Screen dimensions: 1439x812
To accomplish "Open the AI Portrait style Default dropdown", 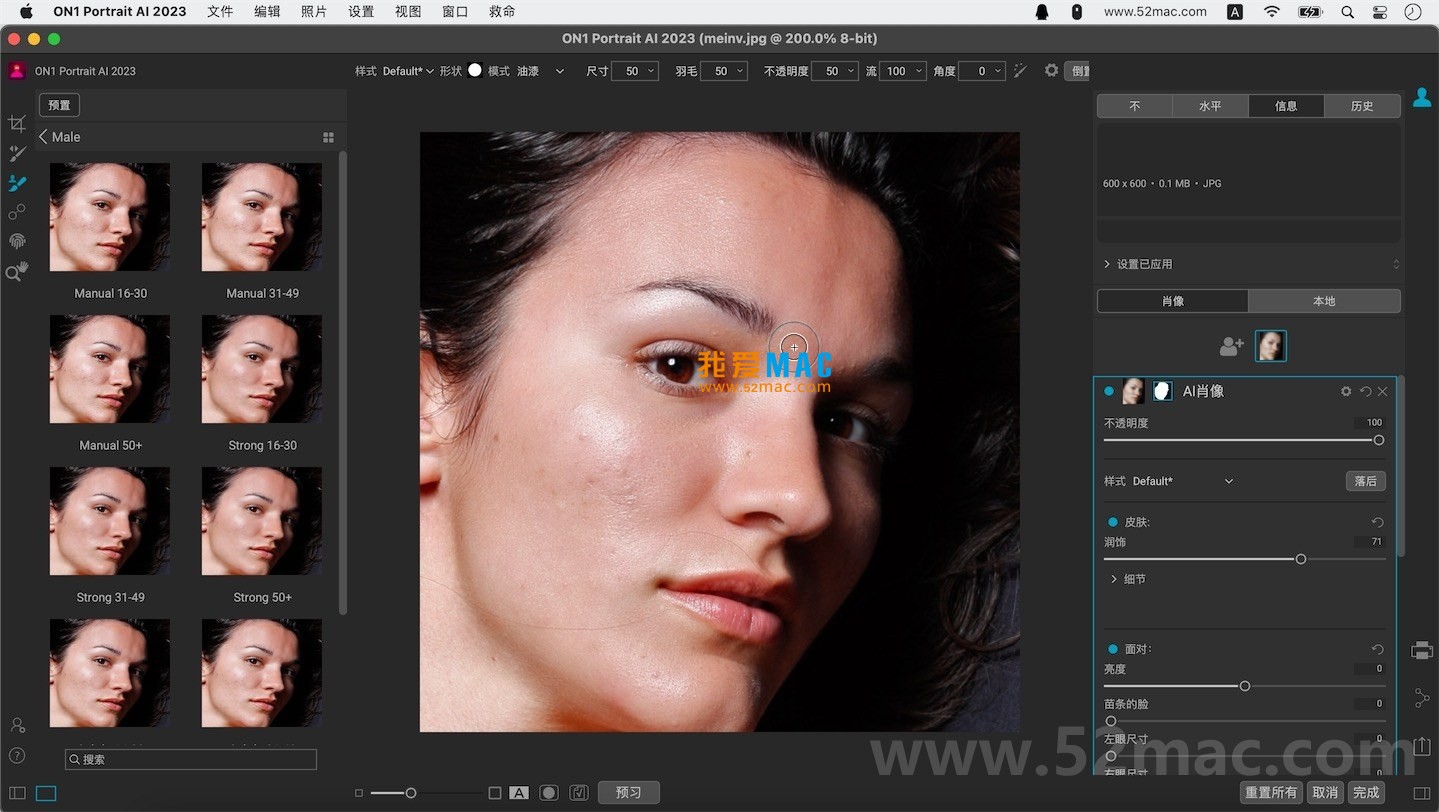I will [1183, 481].
